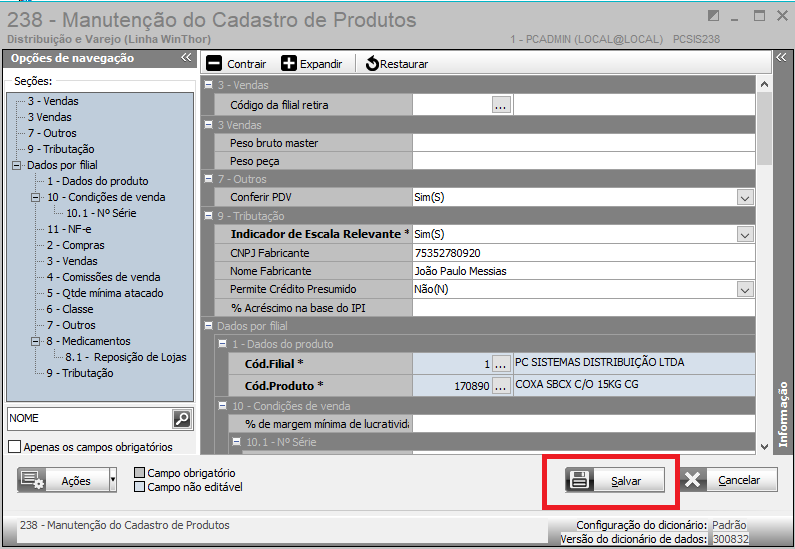Select 4 - Comissões de venda tree item

tap(104, 277)
